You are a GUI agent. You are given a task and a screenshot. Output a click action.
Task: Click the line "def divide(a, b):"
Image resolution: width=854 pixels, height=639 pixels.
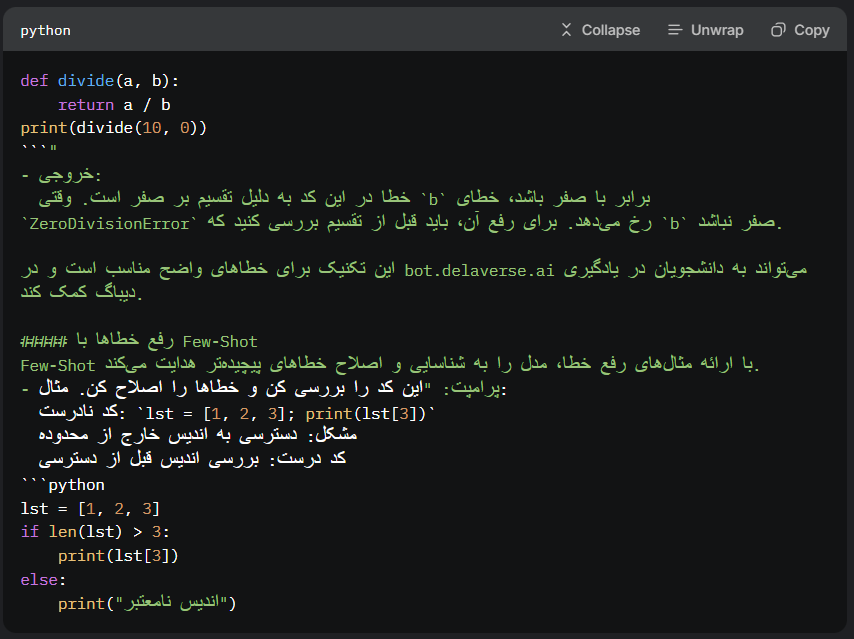tap(100, 81)
